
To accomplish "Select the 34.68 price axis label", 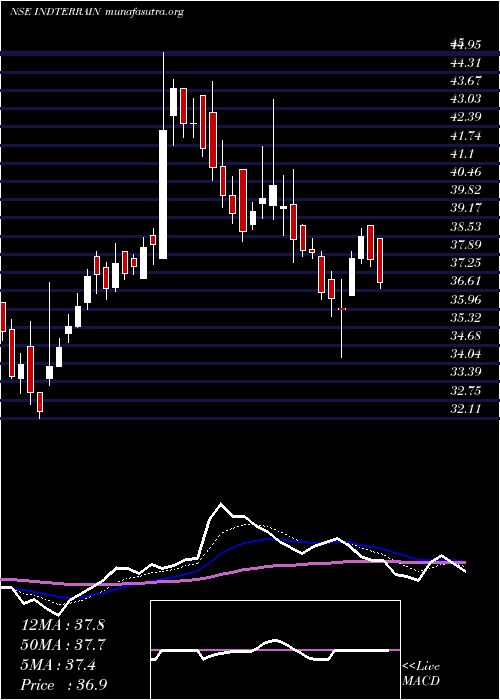I will coord(465,336).
